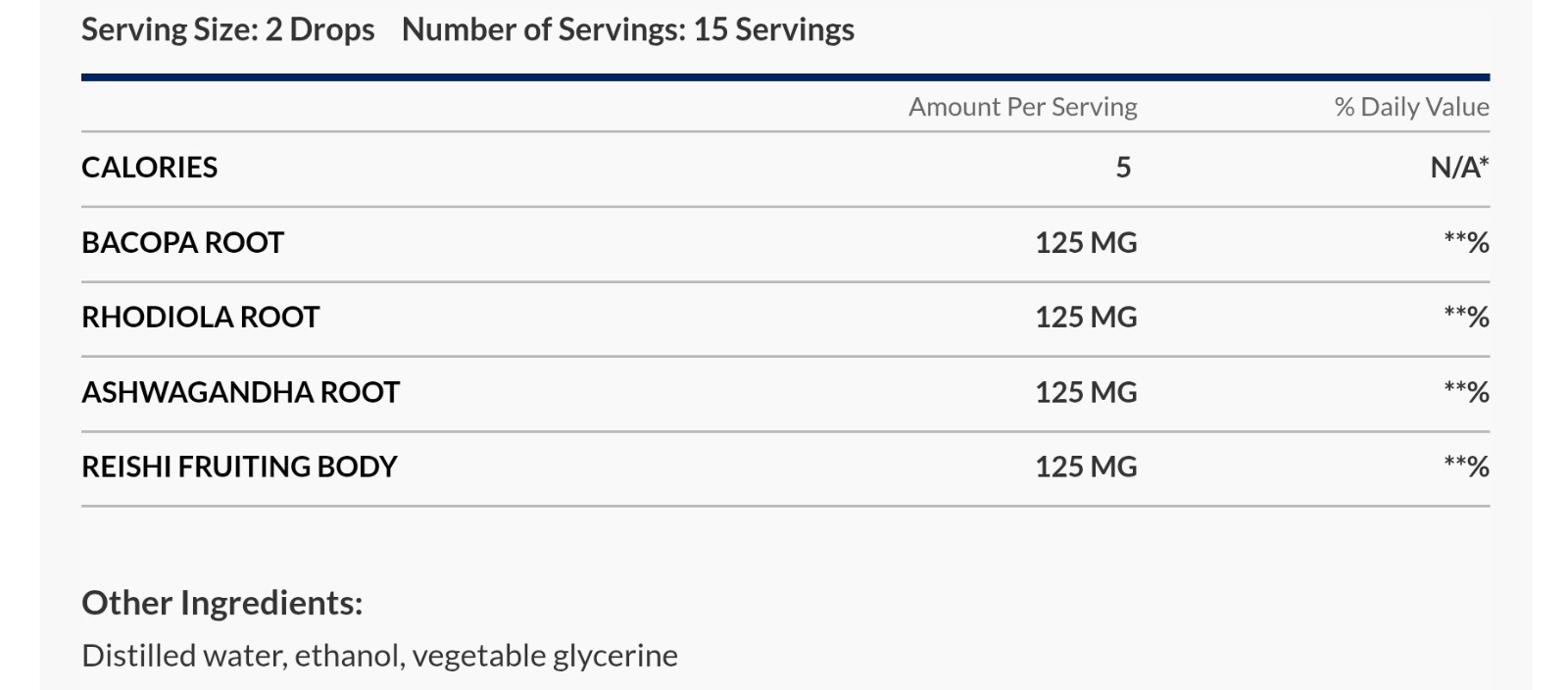1568x690 pixels.
Task: Click the 125 MG amount for Rhodiola Root
Action: (1086, 317)
